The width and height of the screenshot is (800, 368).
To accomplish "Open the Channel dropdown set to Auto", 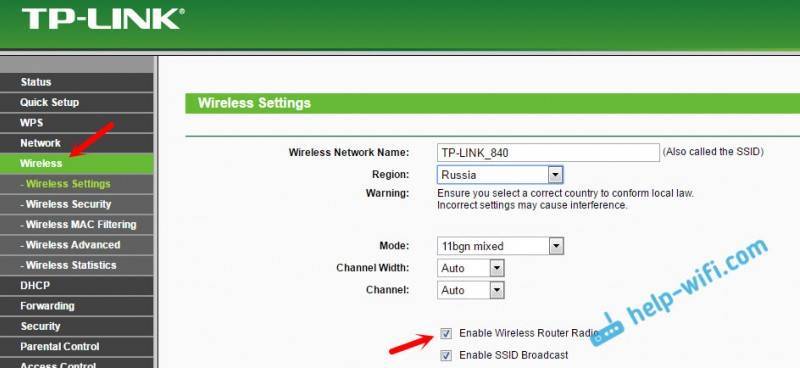I will click(x=470, y=290).
